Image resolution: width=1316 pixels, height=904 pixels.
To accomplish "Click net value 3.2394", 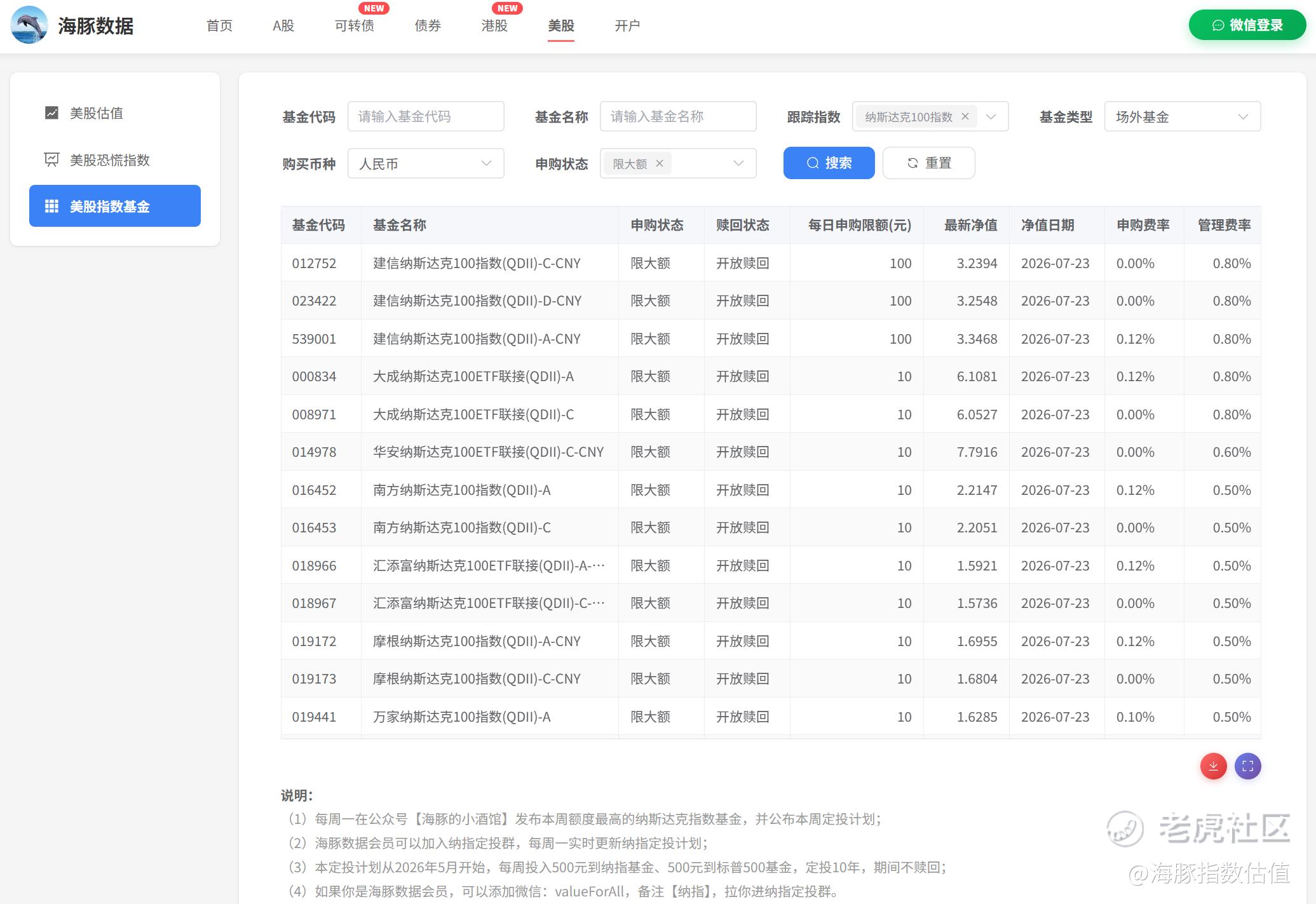I will [x=977, y=263].
